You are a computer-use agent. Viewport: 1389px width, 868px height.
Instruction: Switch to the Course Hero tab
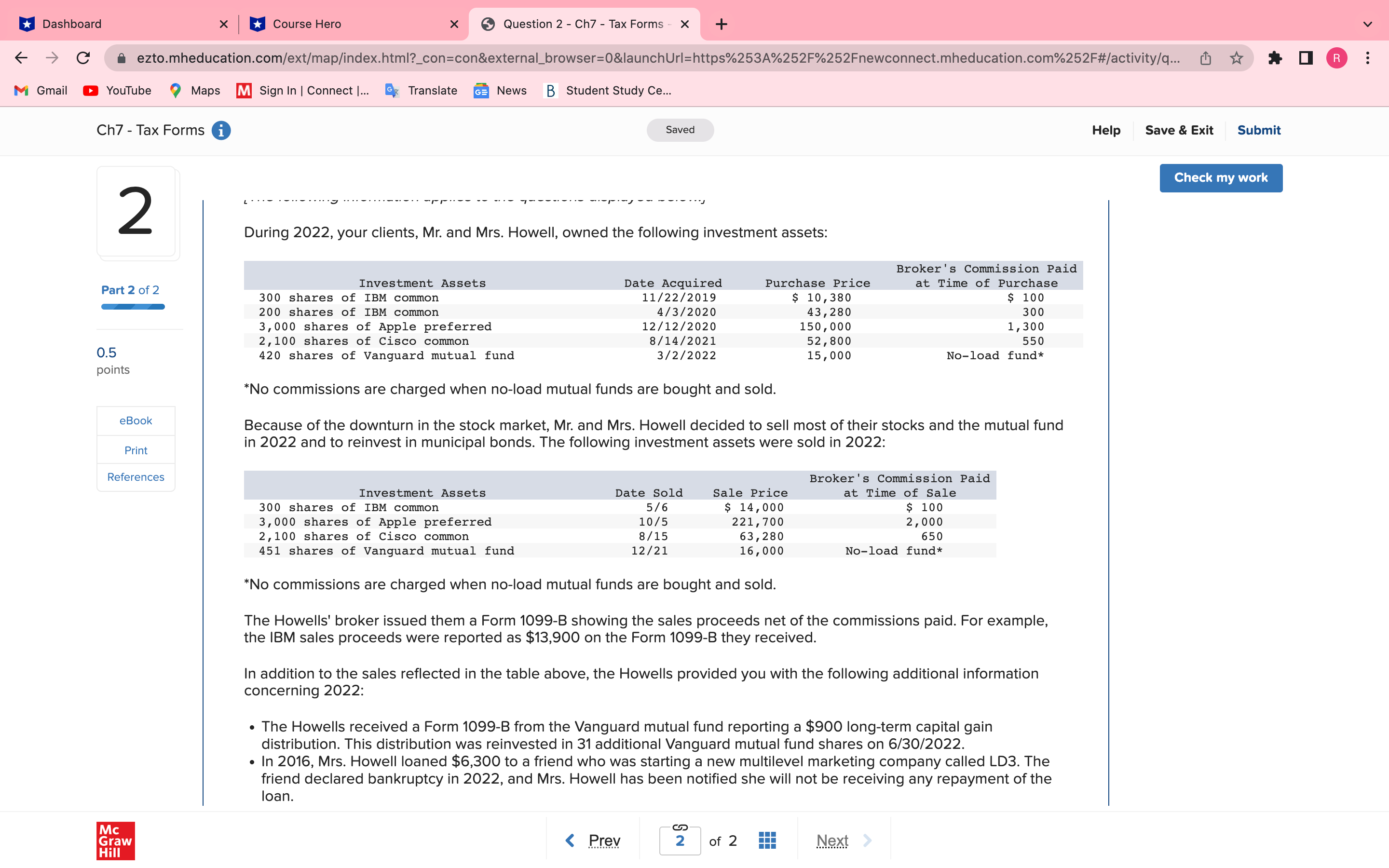tap(307, 24)
